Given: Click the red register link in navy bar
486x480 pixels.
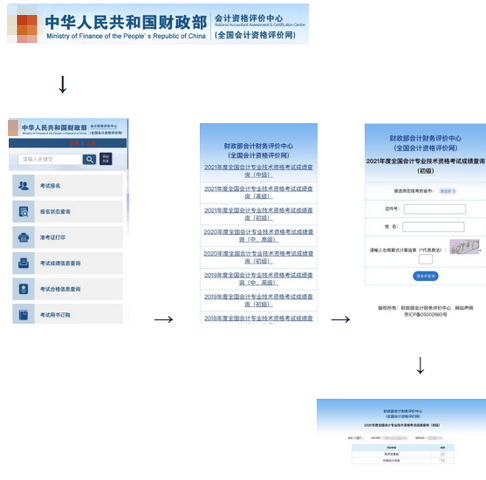Looking at the screenshot, I should pyautogui.click(x=91, y=143).
